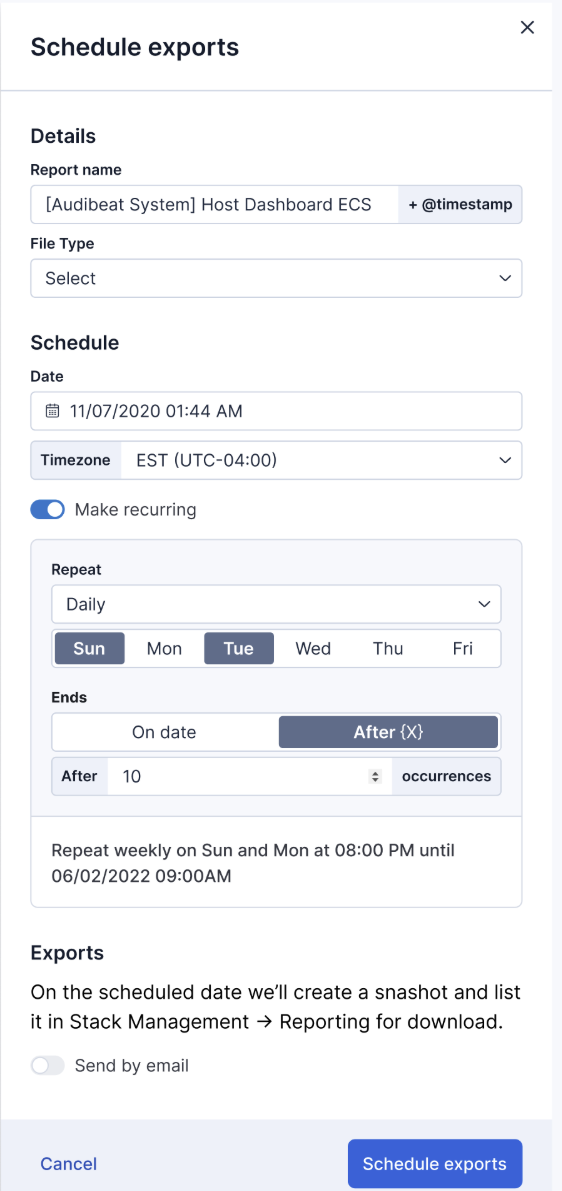Select the After {X} ends option
562x1191 pixels.
[388, 732]
